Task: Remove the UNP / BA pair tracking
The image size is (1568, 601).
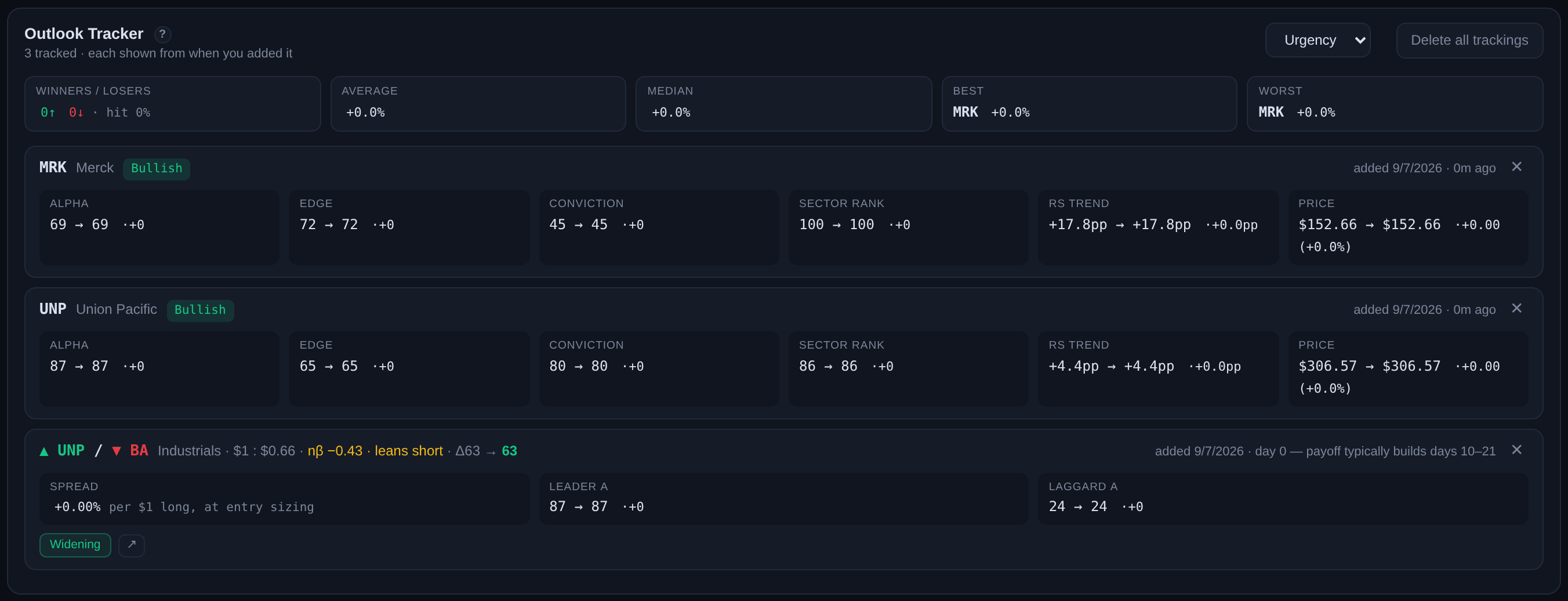Action: (x=1516, y=450)
